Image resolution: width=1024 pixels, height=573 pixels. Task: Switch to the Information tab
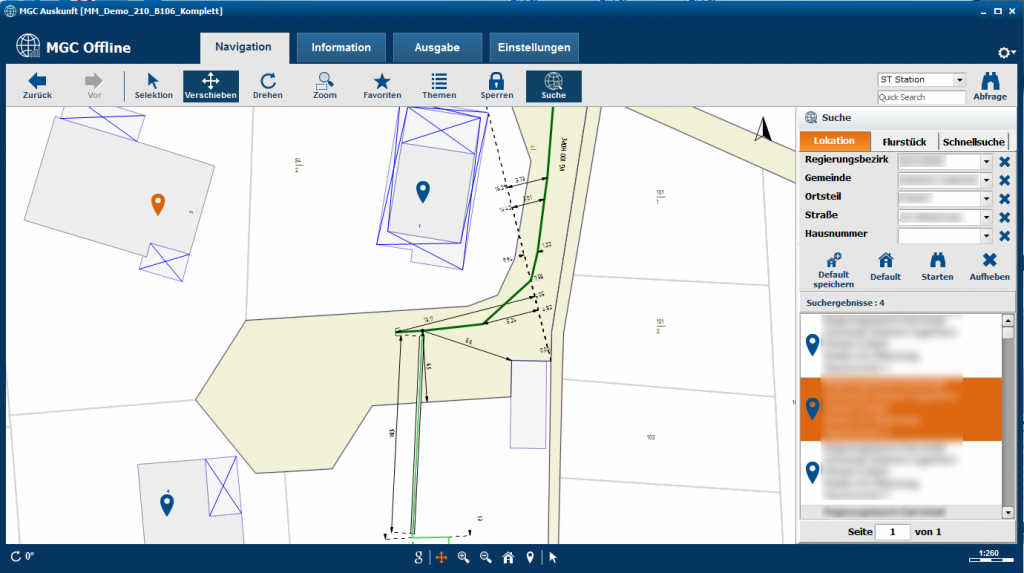pyautogui.click(x=340, y=48)
